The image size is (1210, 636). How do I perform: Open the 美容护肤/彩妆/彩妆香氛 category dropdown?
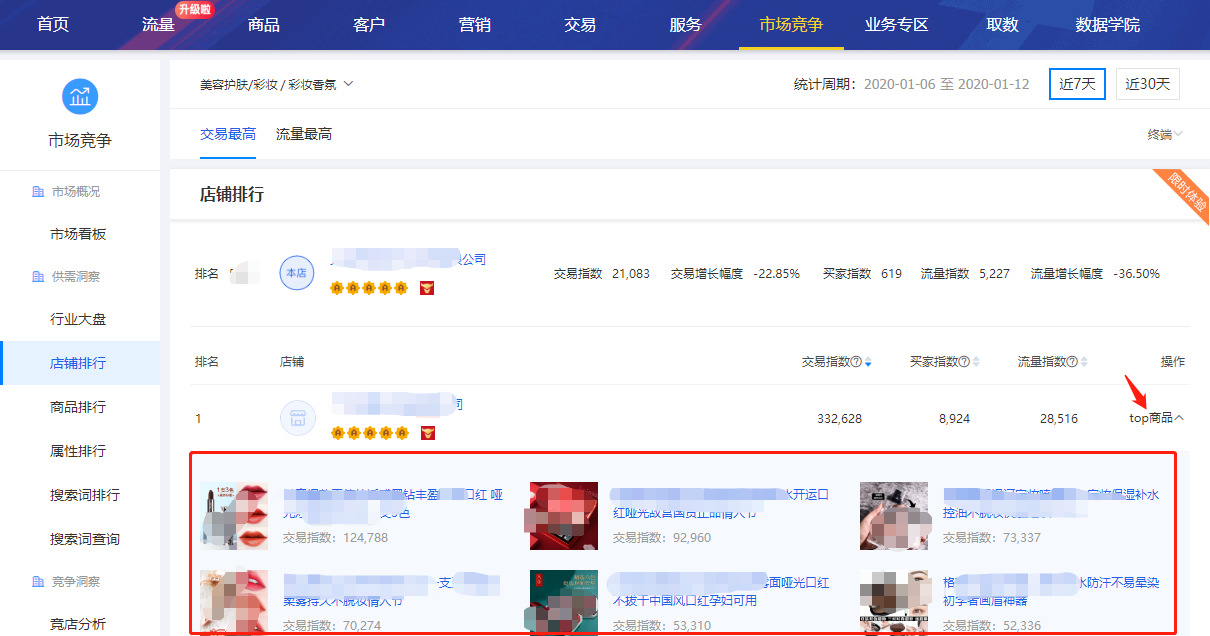pos(277,85)
